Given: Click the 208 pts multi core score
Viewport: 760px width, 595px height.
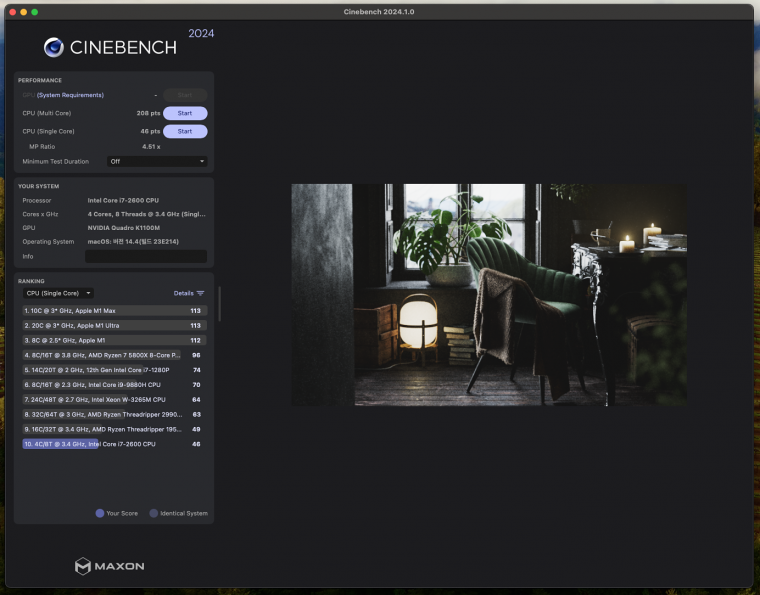Looking at the screenshot, I should pyautogui.click(x=148, y=113).
